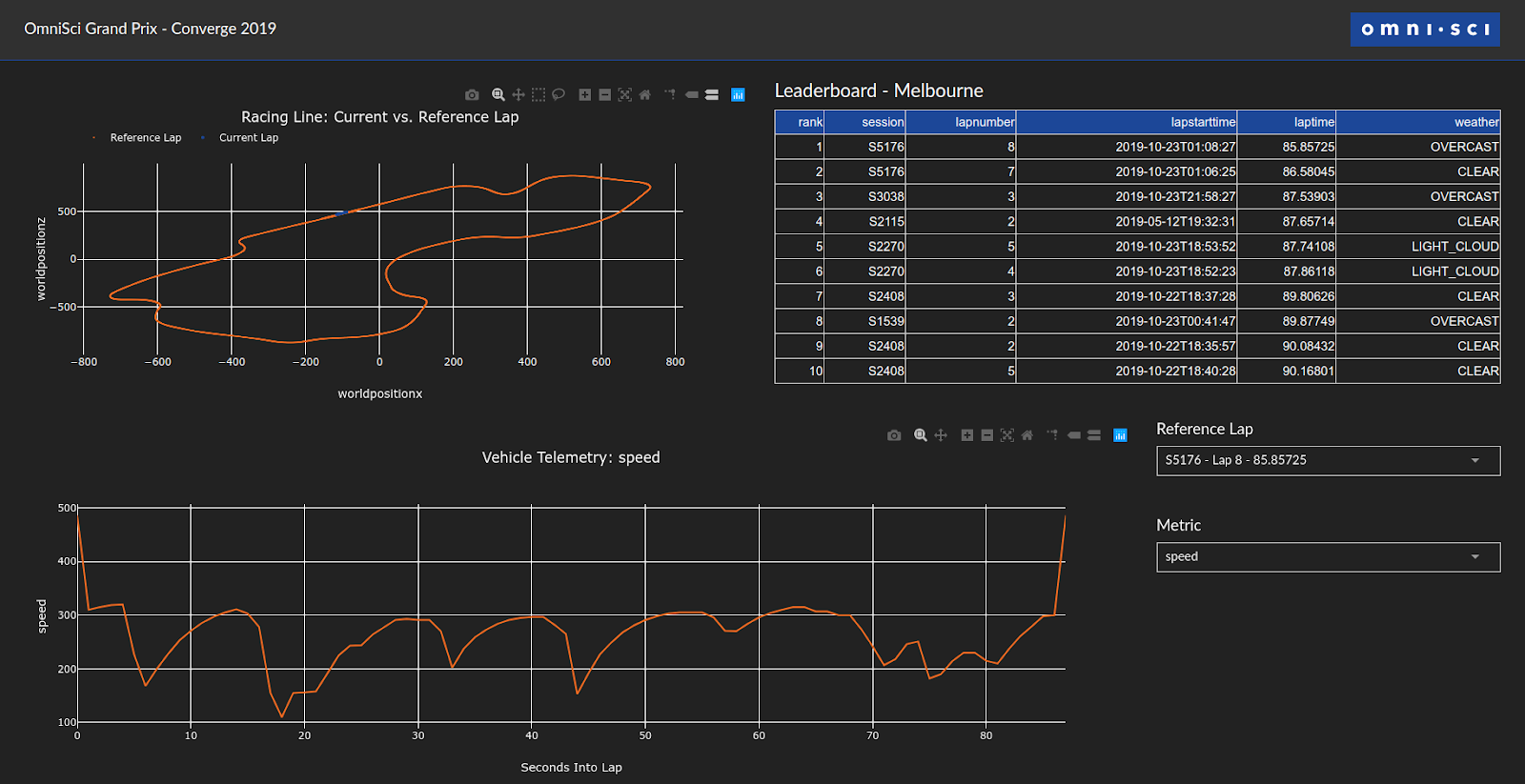Open Plotly logo link on Vehicle Telemetry chart

pyautogui.click(x=1120, y=435)
